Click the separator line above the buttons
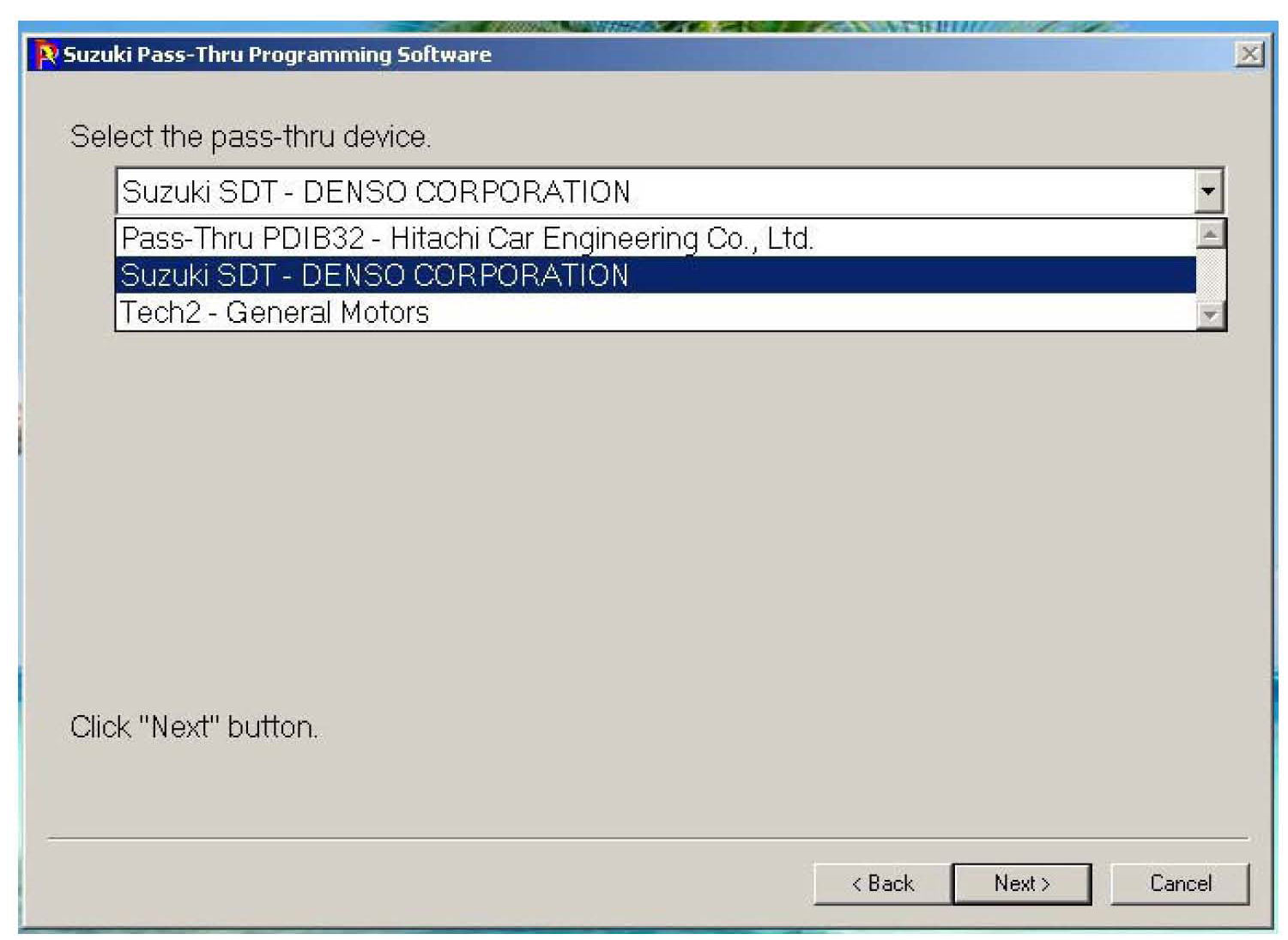This screenshot has height=940, width=1288. coord(644,838)
